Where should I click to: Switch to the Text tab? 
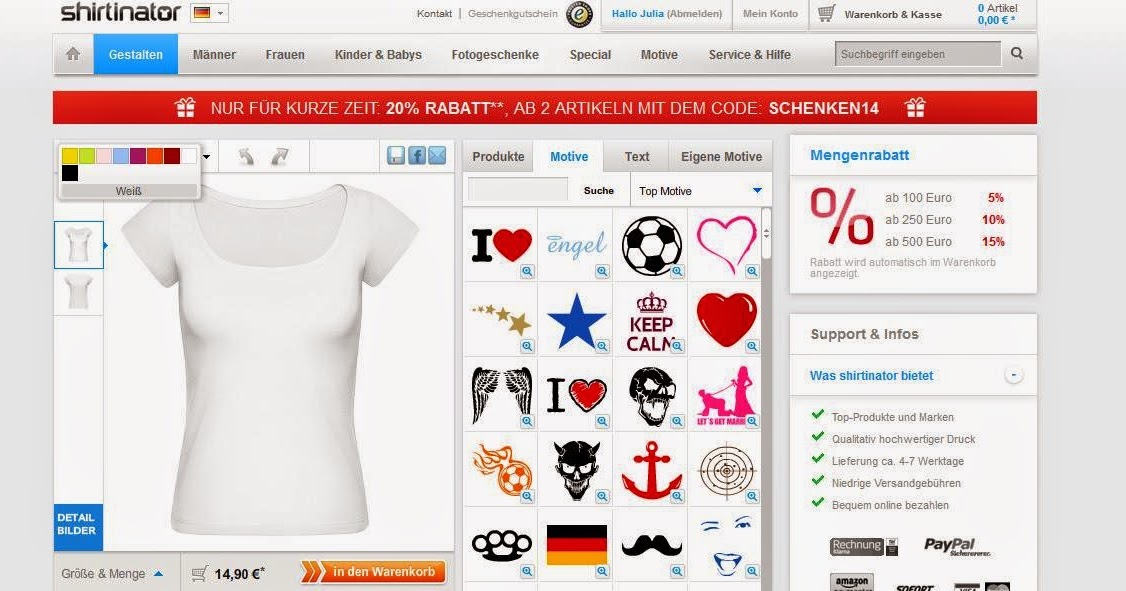[x=637, y=157]
